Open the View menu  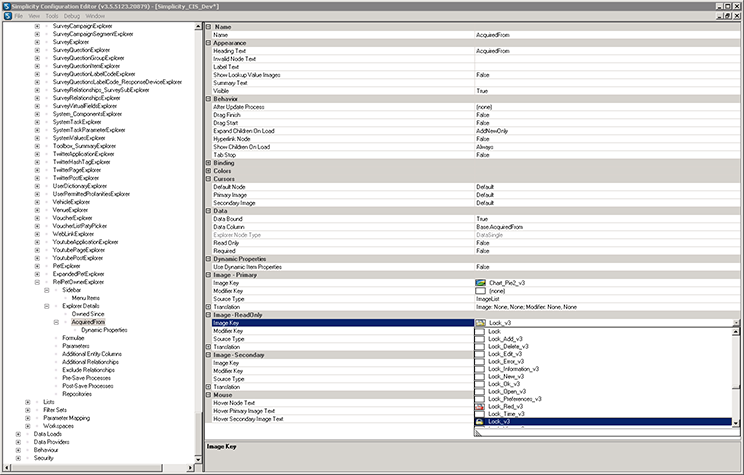click(x=34, y=16)
